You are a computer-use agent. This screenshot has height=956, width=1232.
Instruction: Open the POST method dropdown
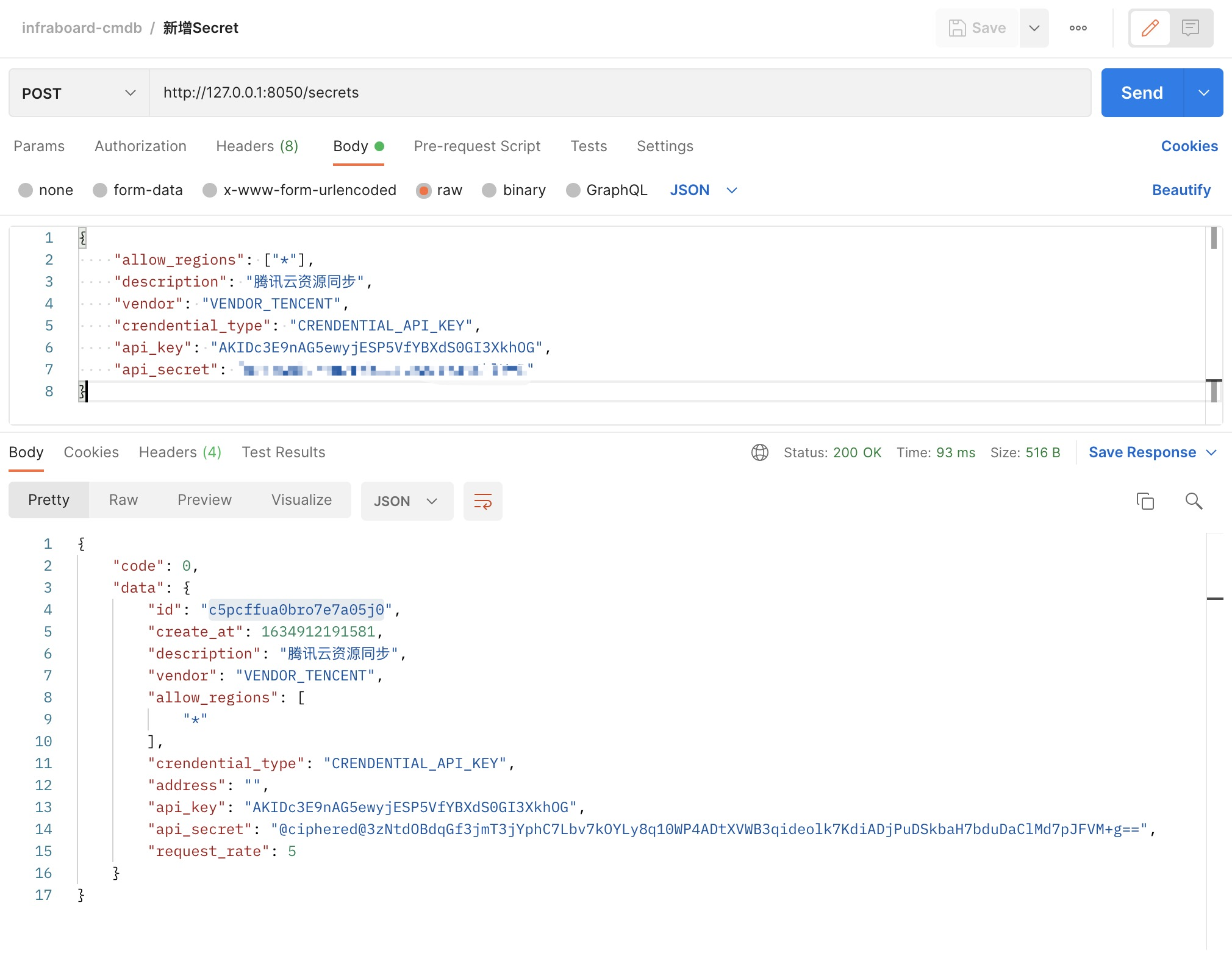[x=79, y=93]
